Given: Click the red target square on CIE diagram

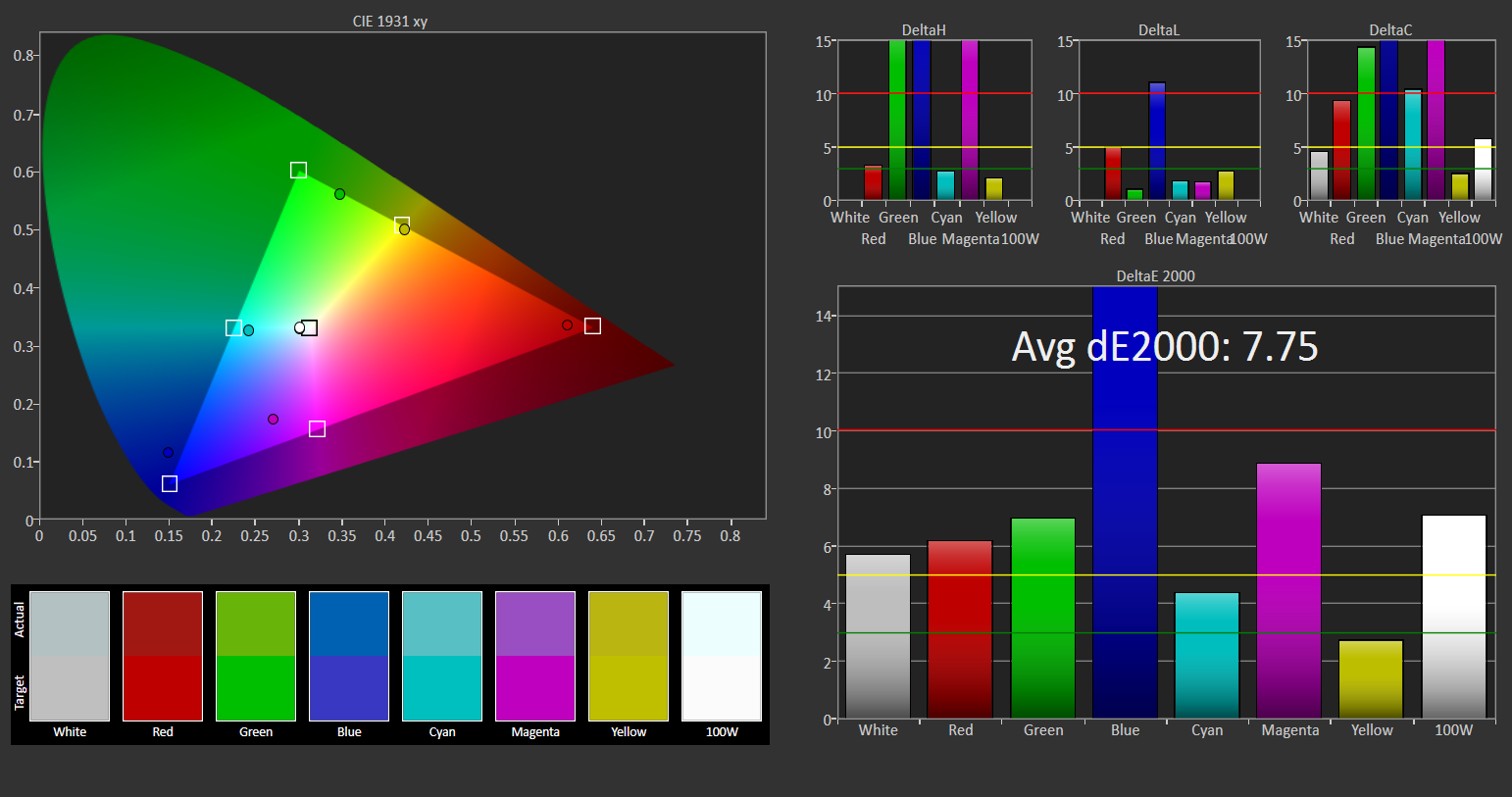Looking at the screenshot, I should tap(592, 325).
